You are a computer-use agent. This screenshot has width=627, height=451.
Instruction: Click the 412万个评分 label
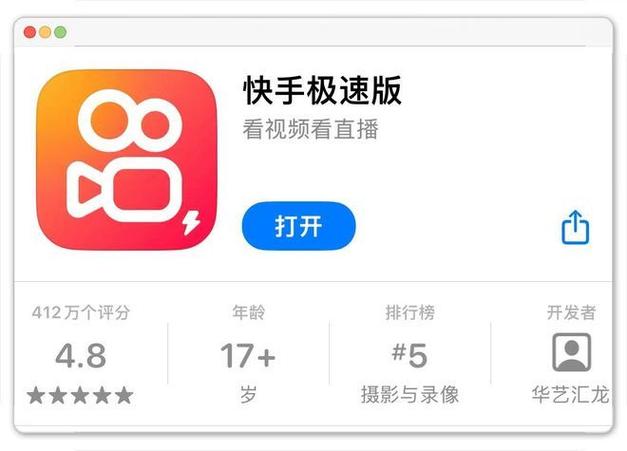tap(81, 312)
